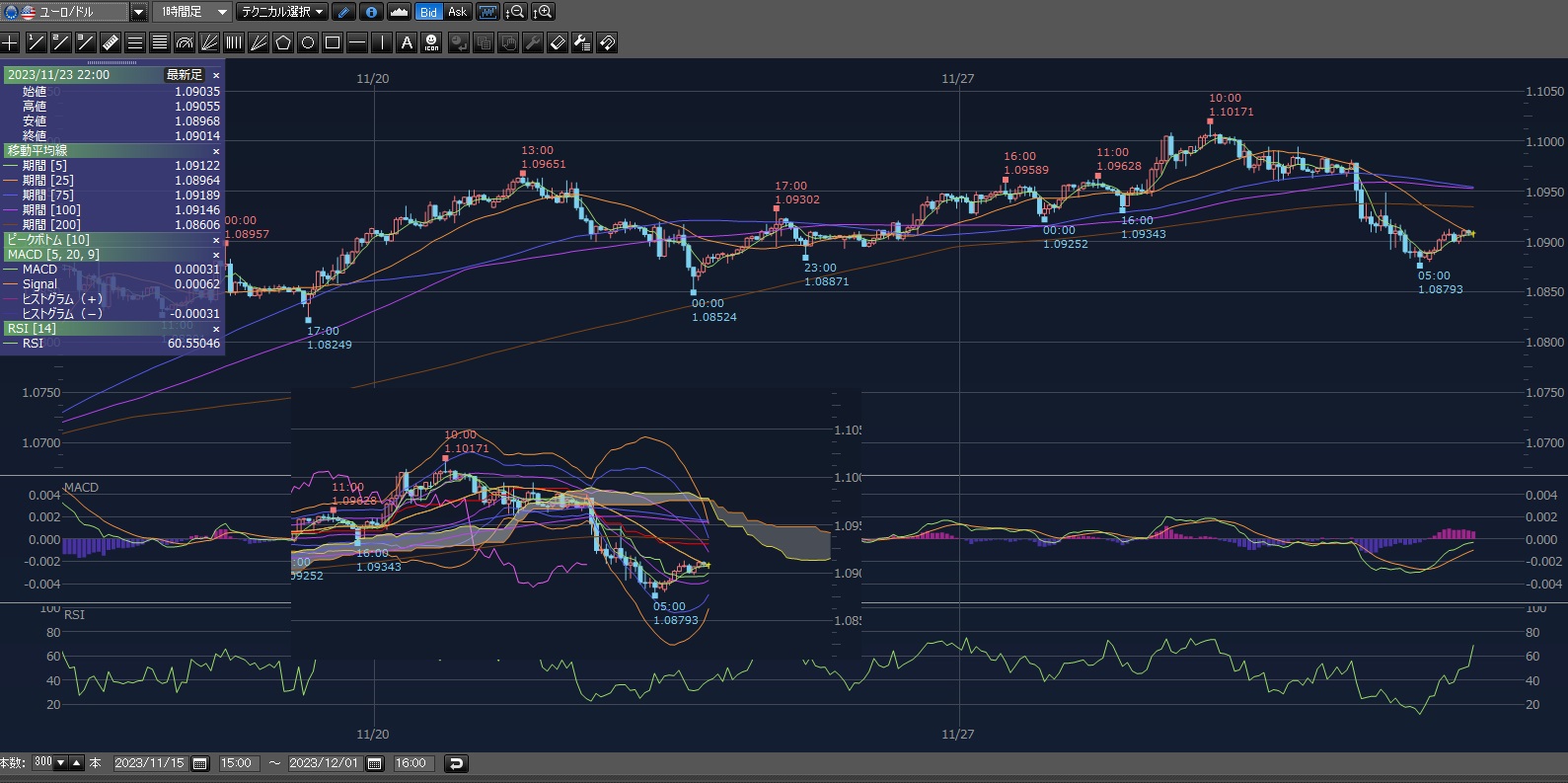
Task: Click the blue info button
Action: [x=371, y=12]
